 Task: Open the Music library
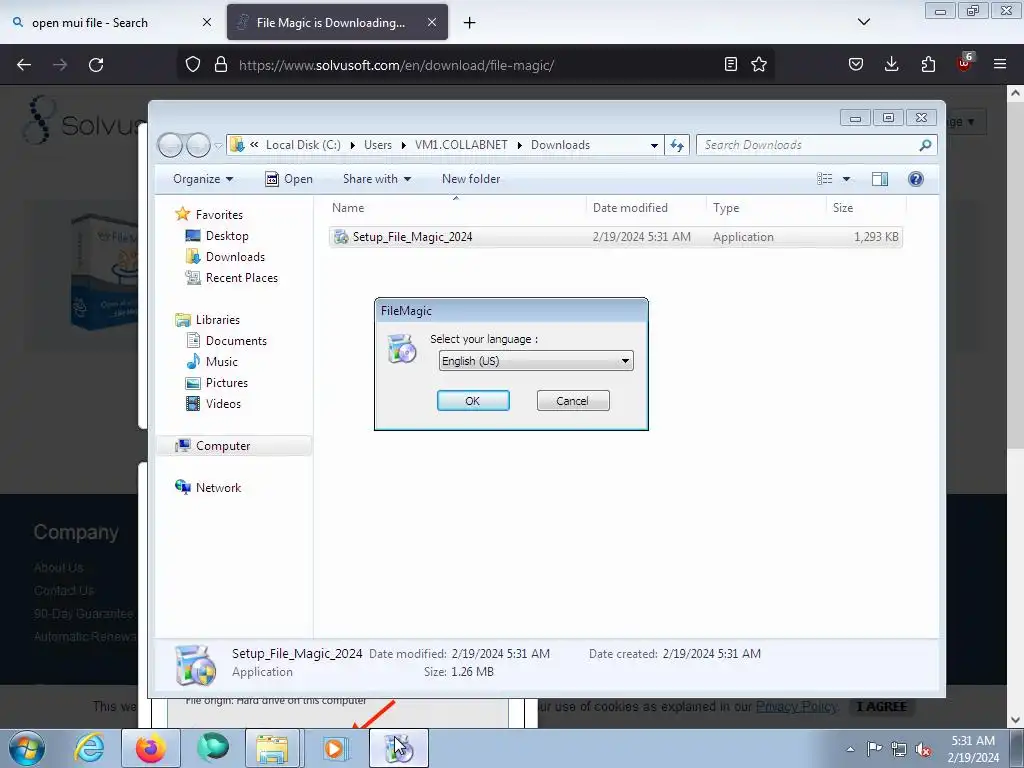[x=221, y=361]
